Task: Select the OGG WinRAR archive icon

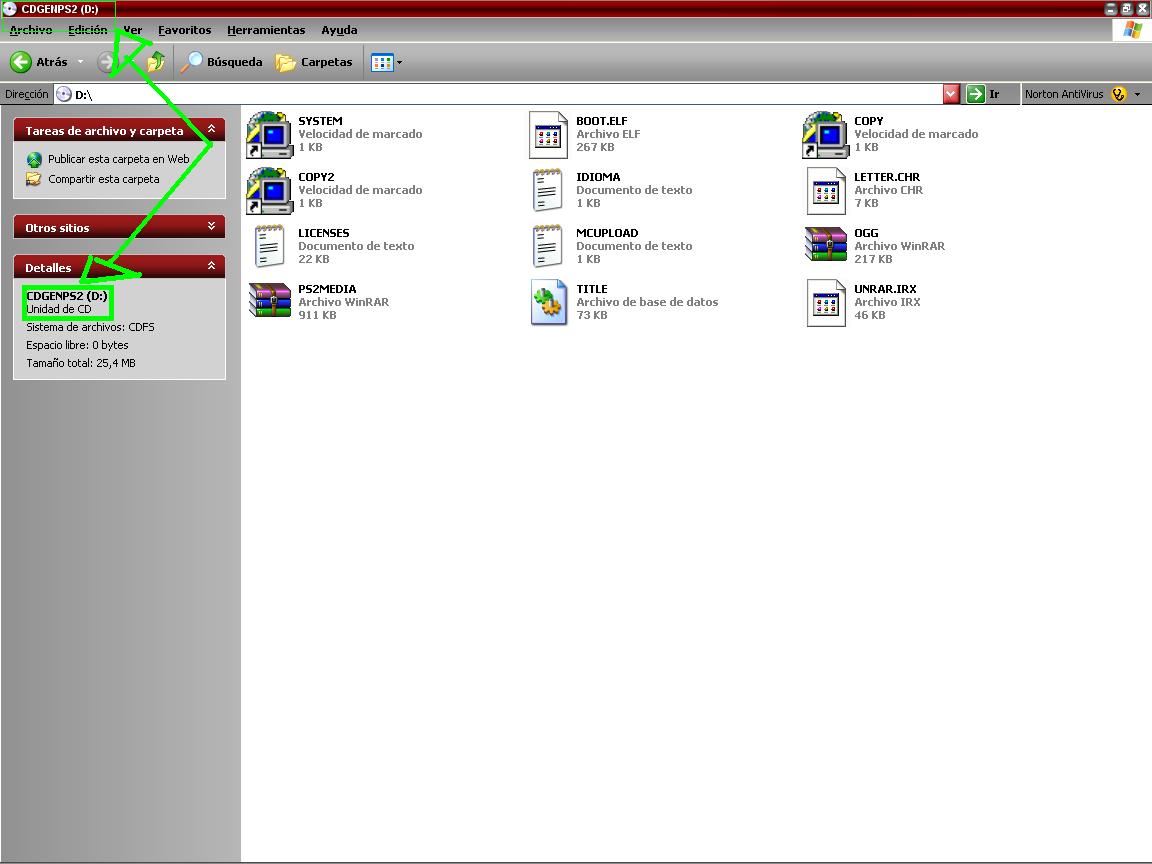Action: [x=826, y=245]
